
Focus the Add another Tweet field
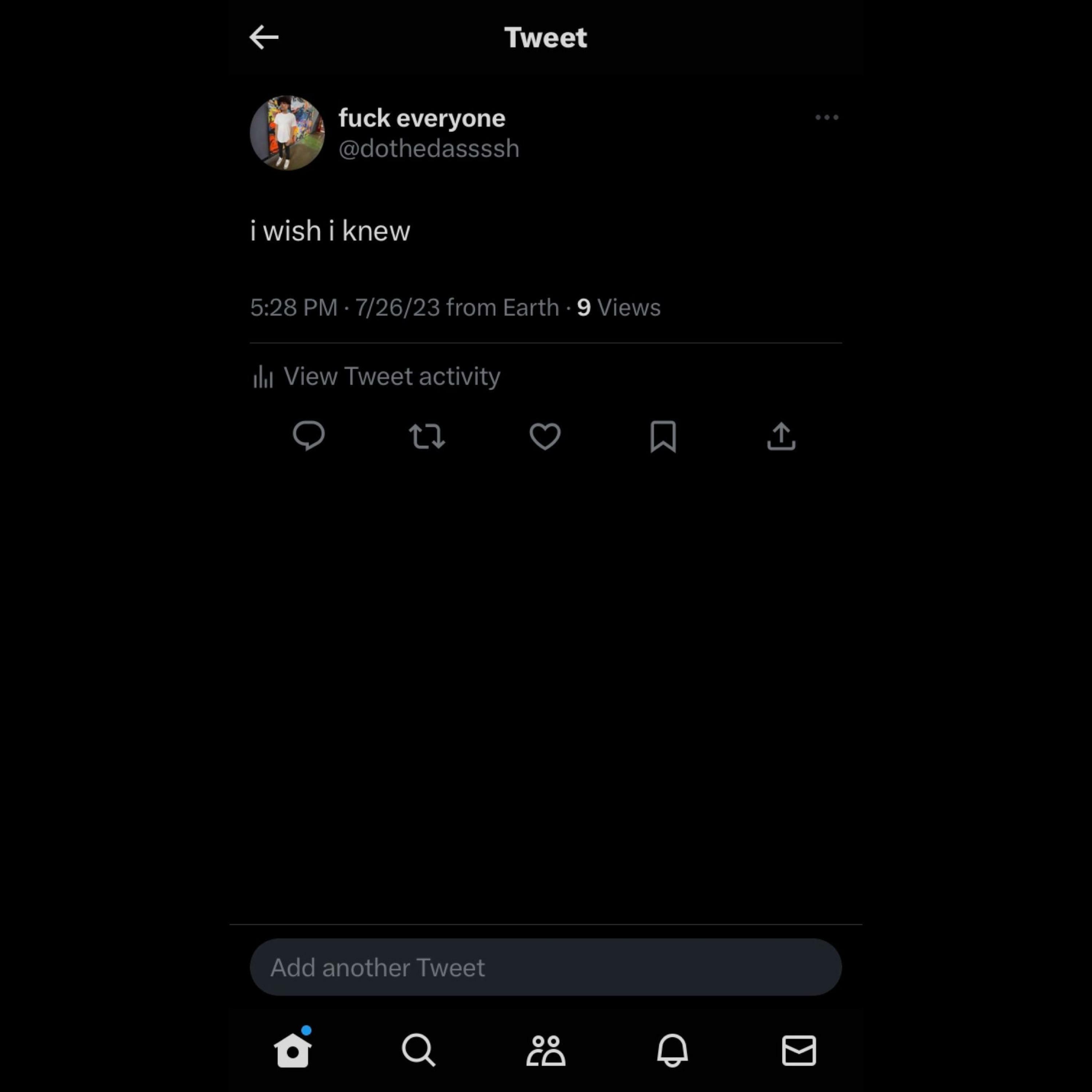[546, 967]
